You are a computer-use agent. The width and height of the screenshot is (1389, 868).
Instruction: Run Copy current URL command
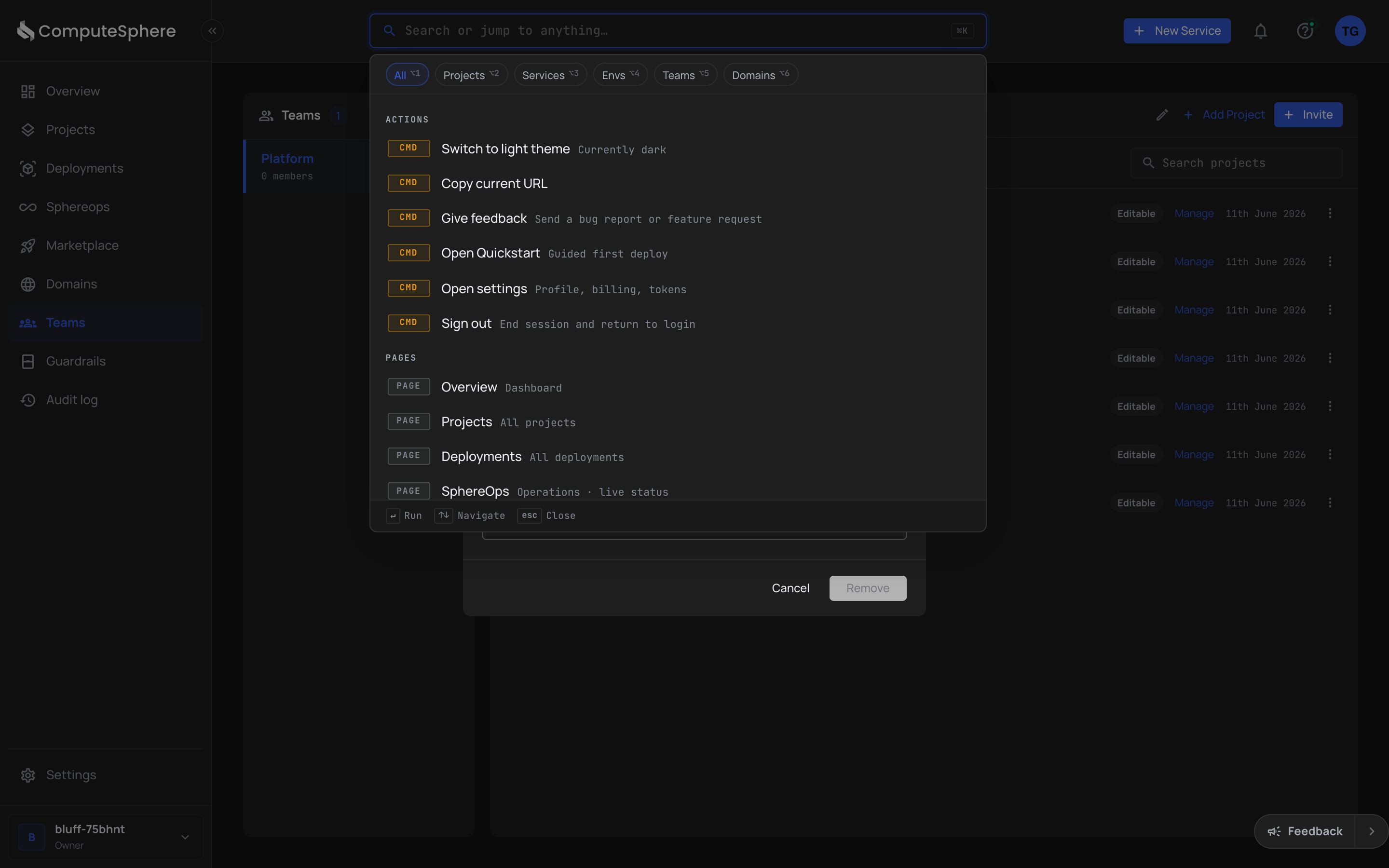click(x=678, y=184)
